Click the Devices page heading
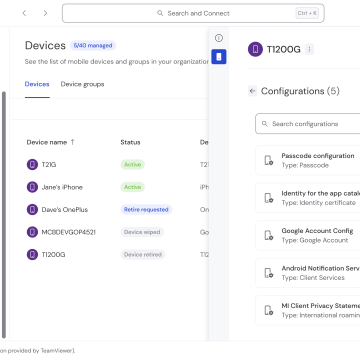Screen dimensions: 360x360 (x=45, y=45)
